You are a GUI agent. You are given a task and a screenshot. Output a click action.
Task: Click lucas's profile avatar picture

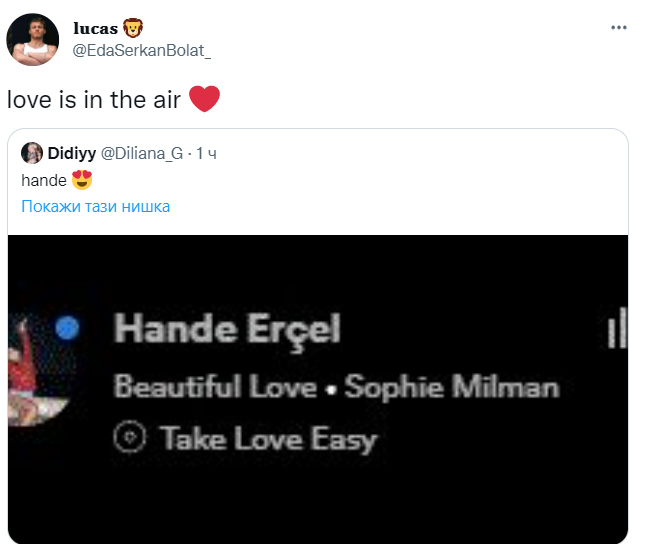tap(31, 41)
